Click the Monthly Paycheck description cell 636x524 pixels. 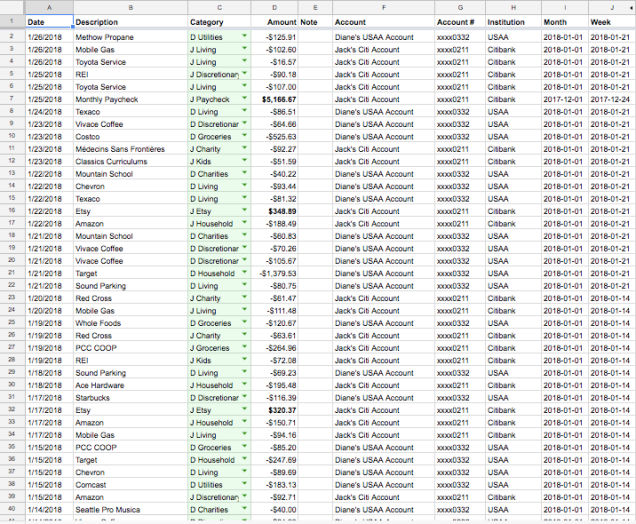pos(131,99)
